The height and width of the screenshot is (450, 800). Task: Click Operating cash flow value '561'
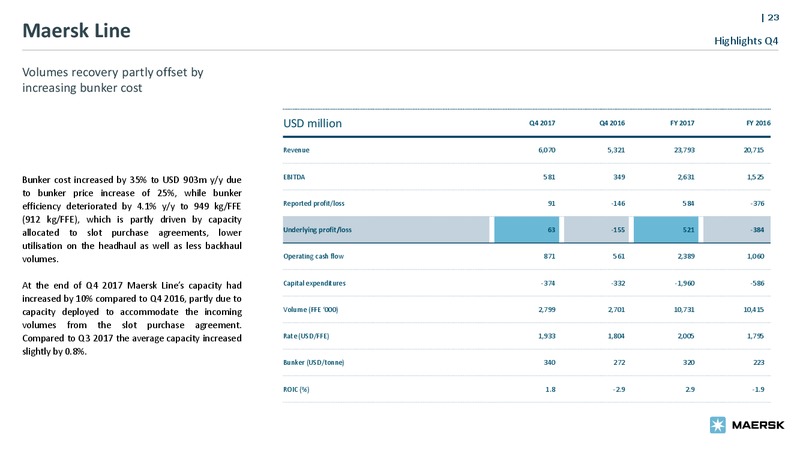point(618,256)
